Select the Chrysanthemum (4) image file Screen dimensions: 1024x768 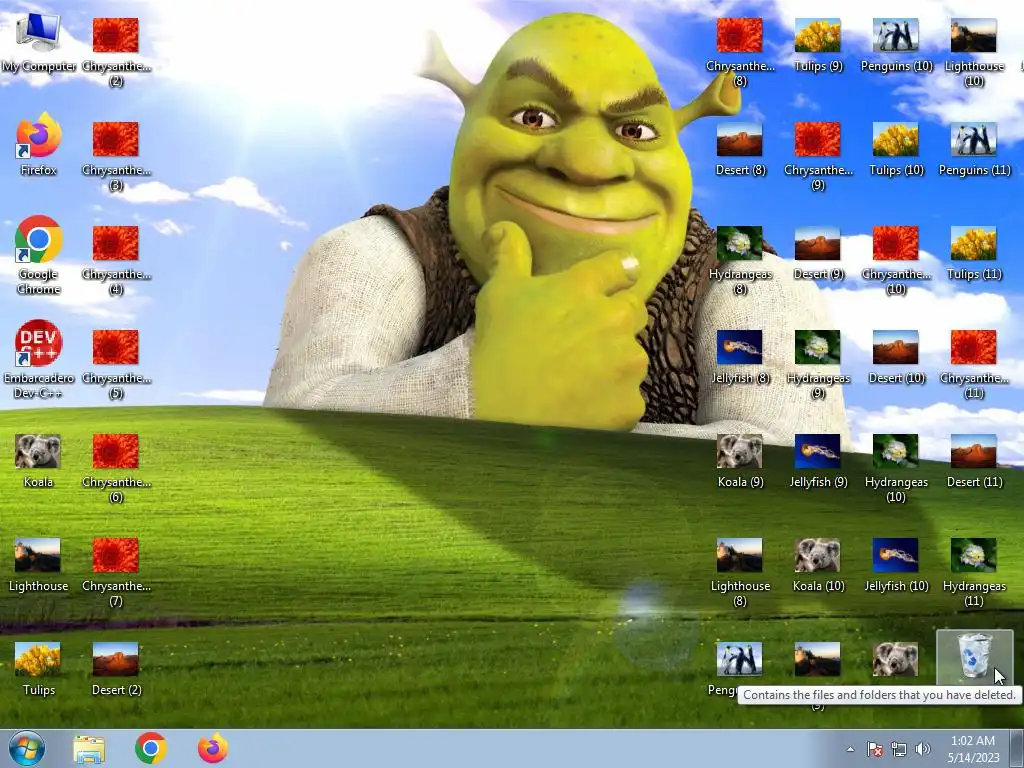116,260
